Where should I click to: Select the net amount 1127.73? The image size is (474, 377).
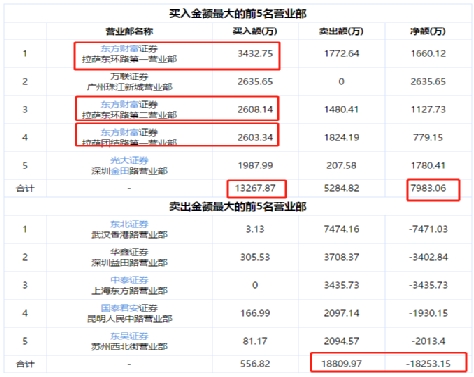pyautogui.click(x=428, y=110)
